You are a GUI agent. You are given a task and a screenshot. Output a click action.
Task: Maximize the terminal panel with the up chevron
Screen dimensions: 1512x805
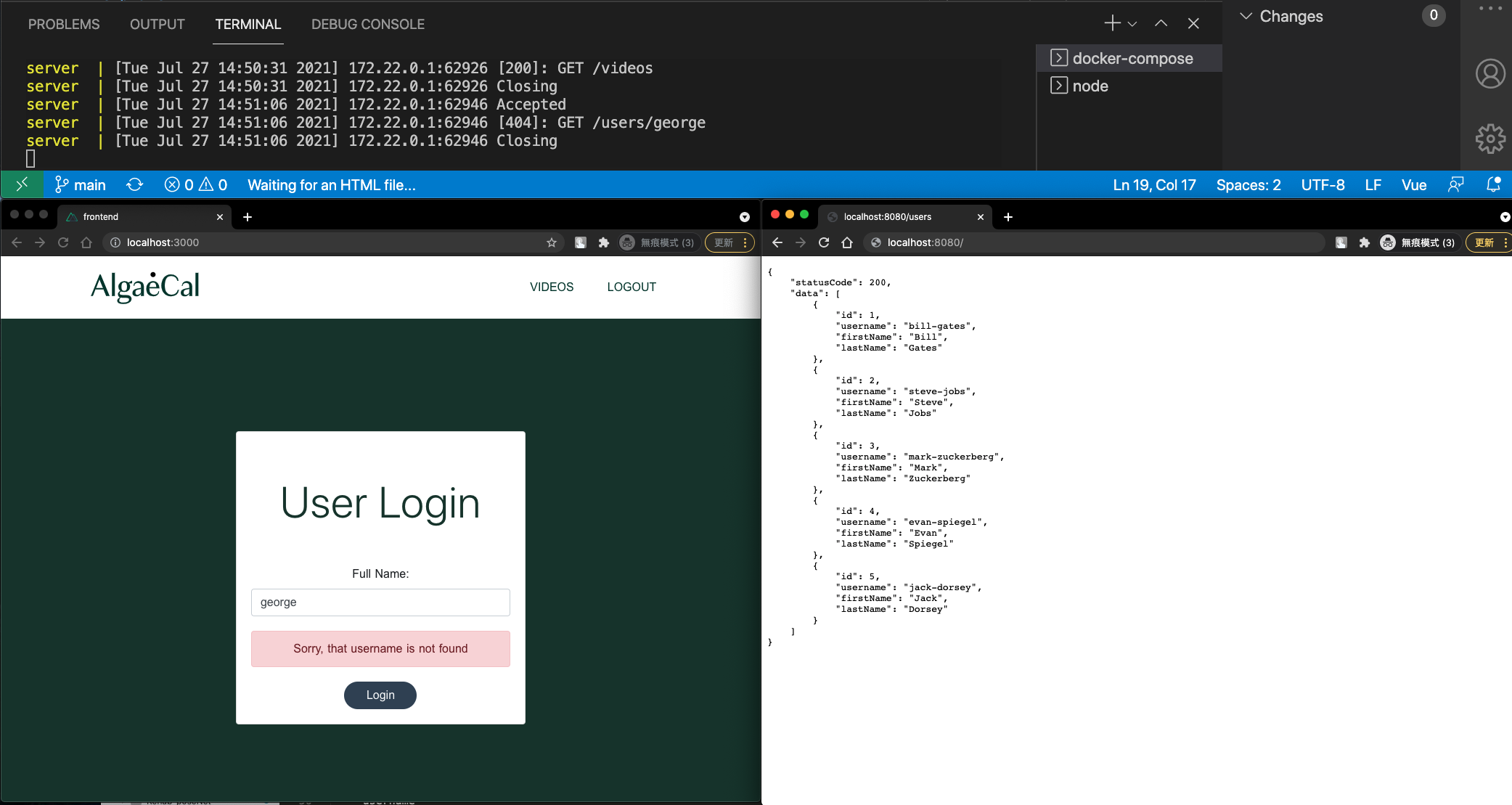[x=1161, y=23]
